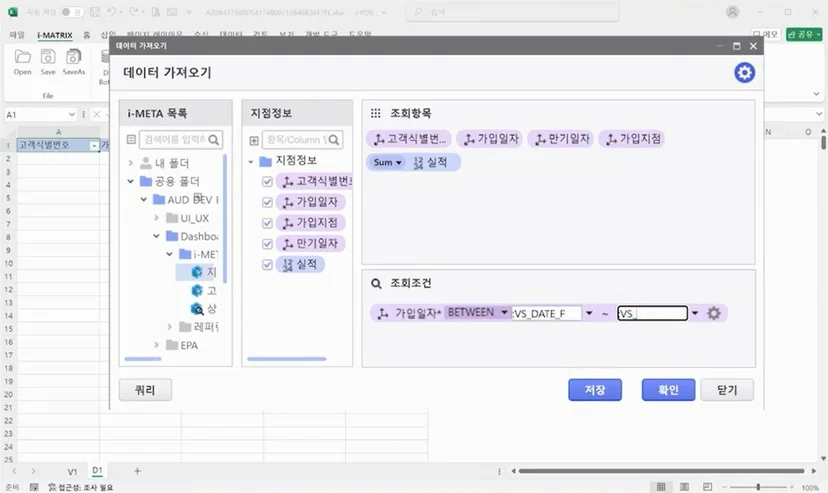This screenshot has height=493, width=828.
Task: Switch to Page Break Preview in the status bar
Action: coord(708,487)
